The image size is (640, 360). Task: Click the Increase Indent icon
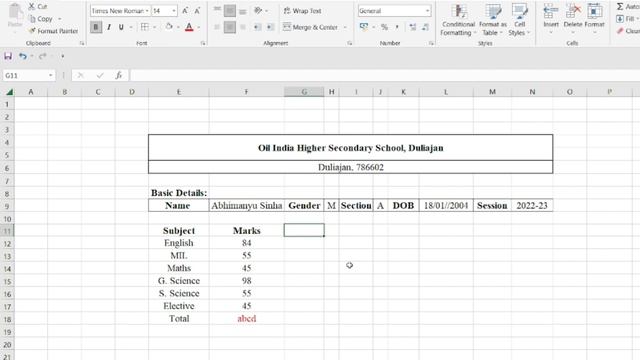(270, 27)
